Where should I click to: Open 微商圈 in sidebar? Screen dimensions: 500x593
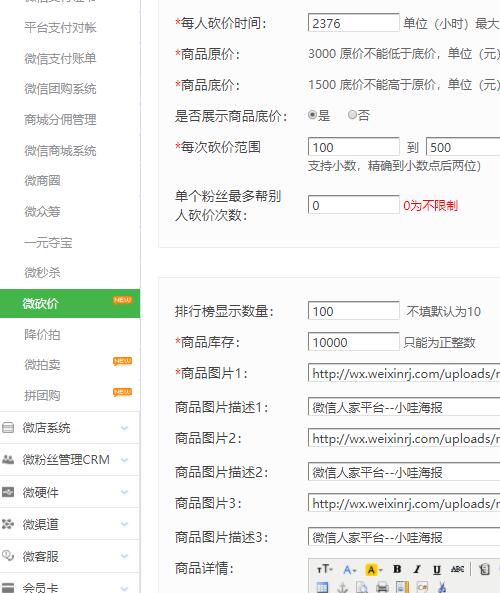[x=42, y=181]
